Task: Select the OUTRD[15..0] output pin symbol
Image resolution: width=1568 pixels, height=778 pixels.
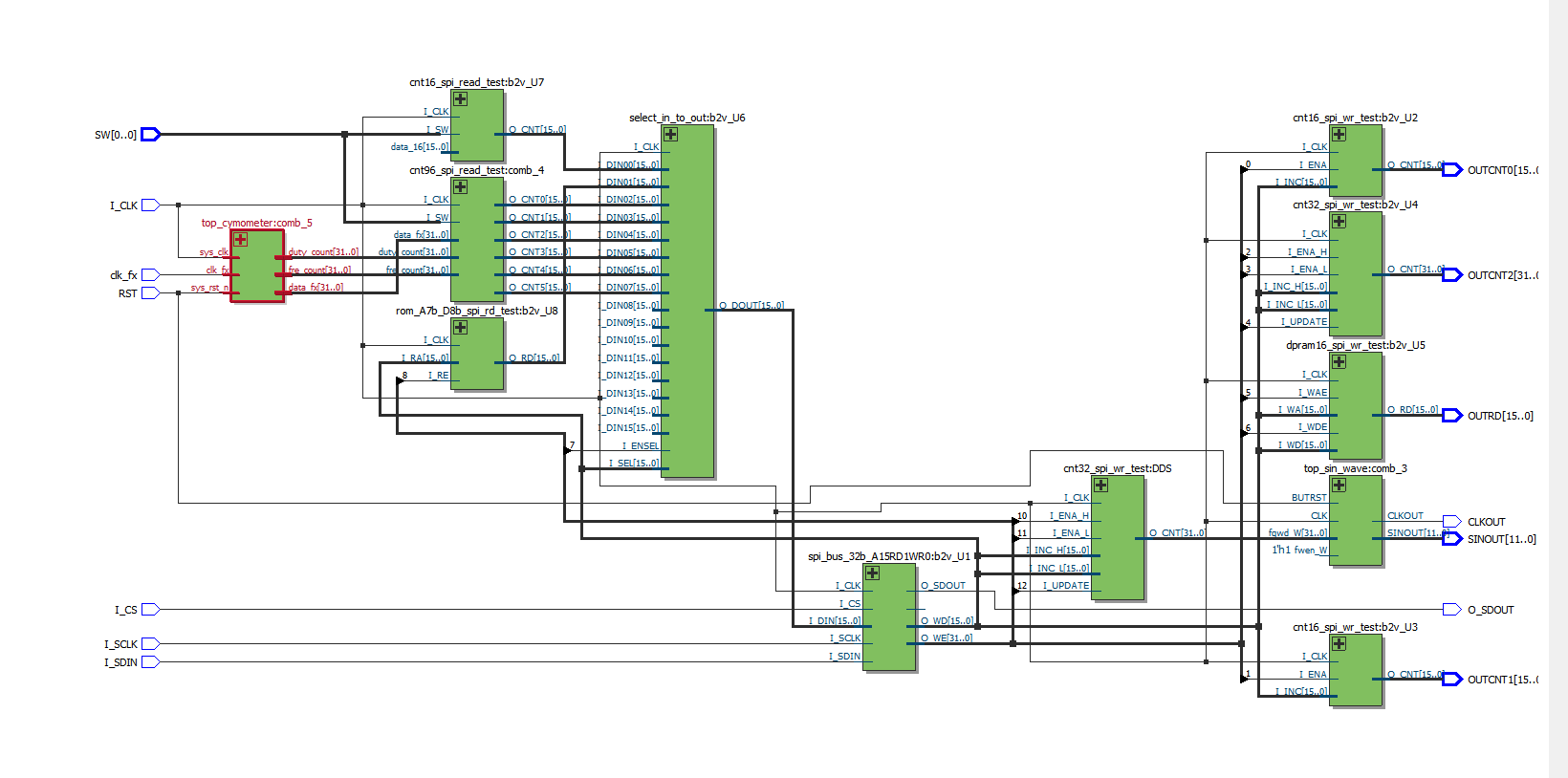Action: [x=1452, y=416]
